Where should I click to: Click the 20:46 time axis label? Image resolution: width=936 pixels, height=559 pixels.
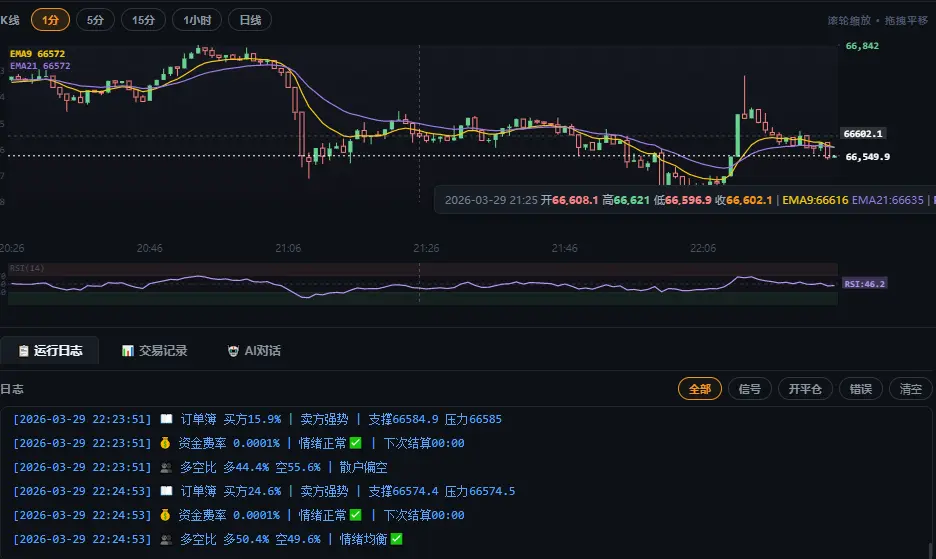coord(149,248)
